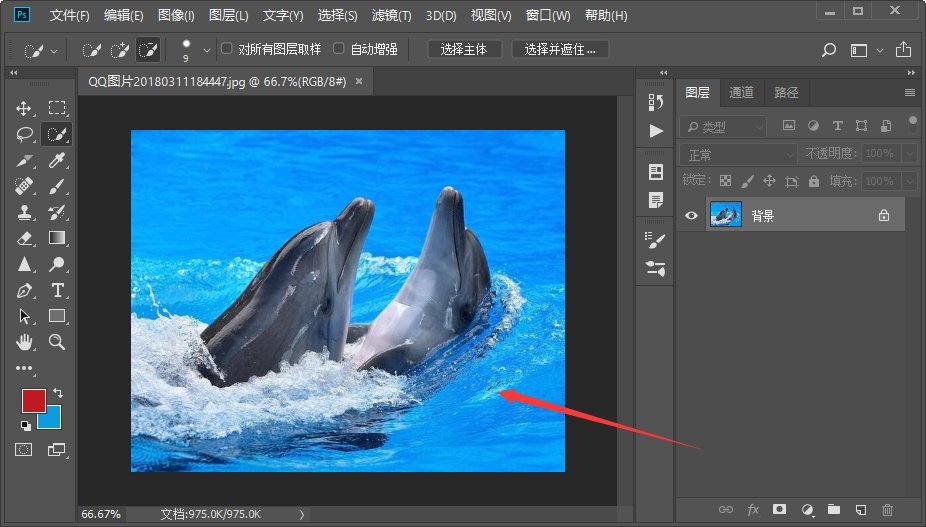The image size is (926, 527).
Task: Hide the 背景 layer with eye icon
Action: point(691,216)
